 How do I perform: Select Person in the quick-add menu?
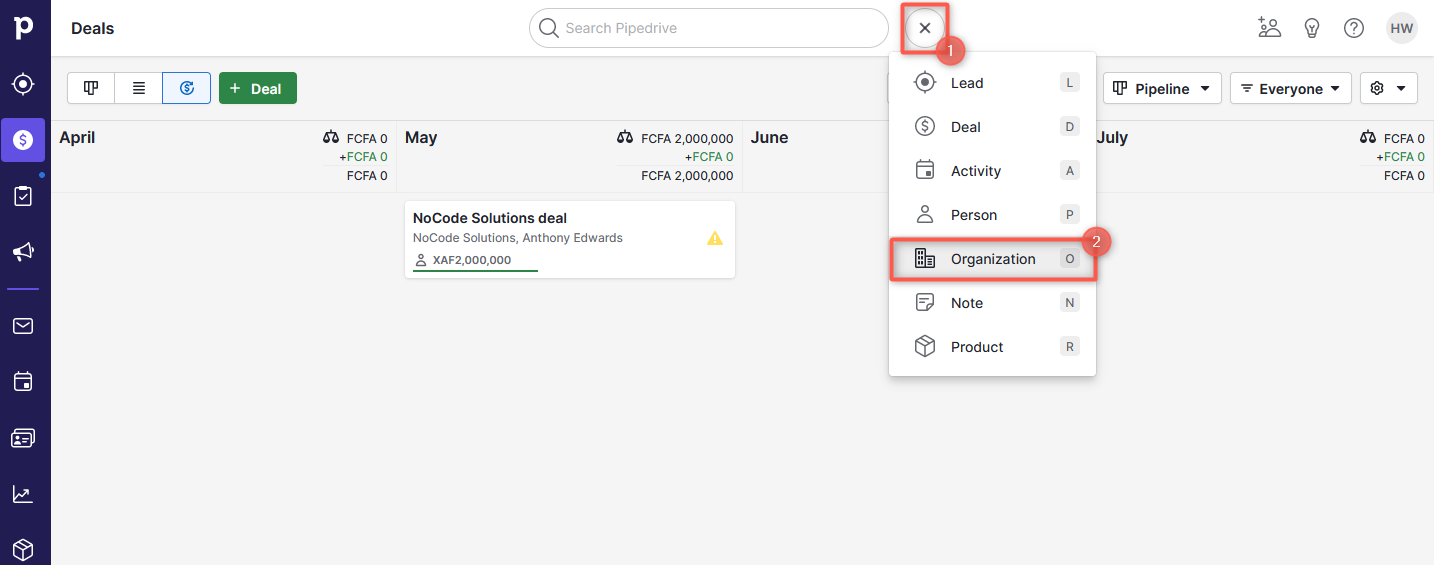(973, 215)
